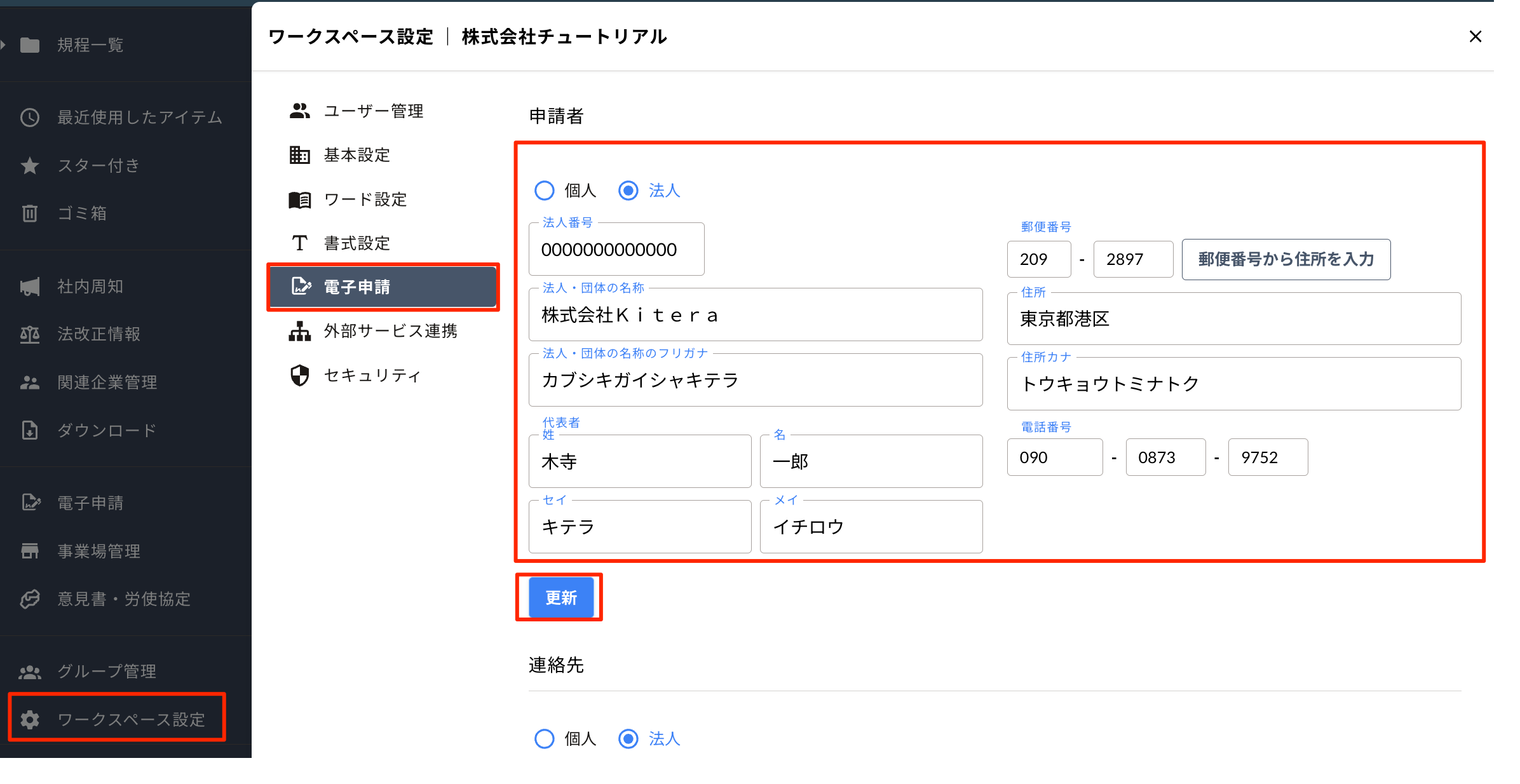This screenshot has width=1520, height=784.
Task: Close the workspace settings dialog
Action: click(1475, 37)
